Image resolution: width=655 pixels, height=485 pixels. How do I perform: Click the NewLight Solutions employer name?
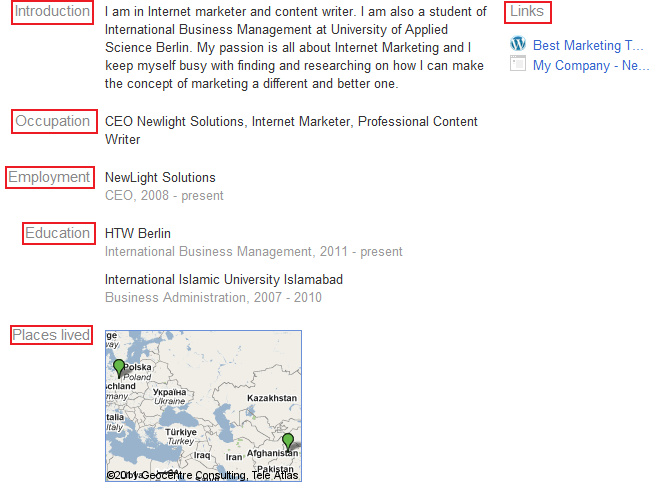pos(160,178)
